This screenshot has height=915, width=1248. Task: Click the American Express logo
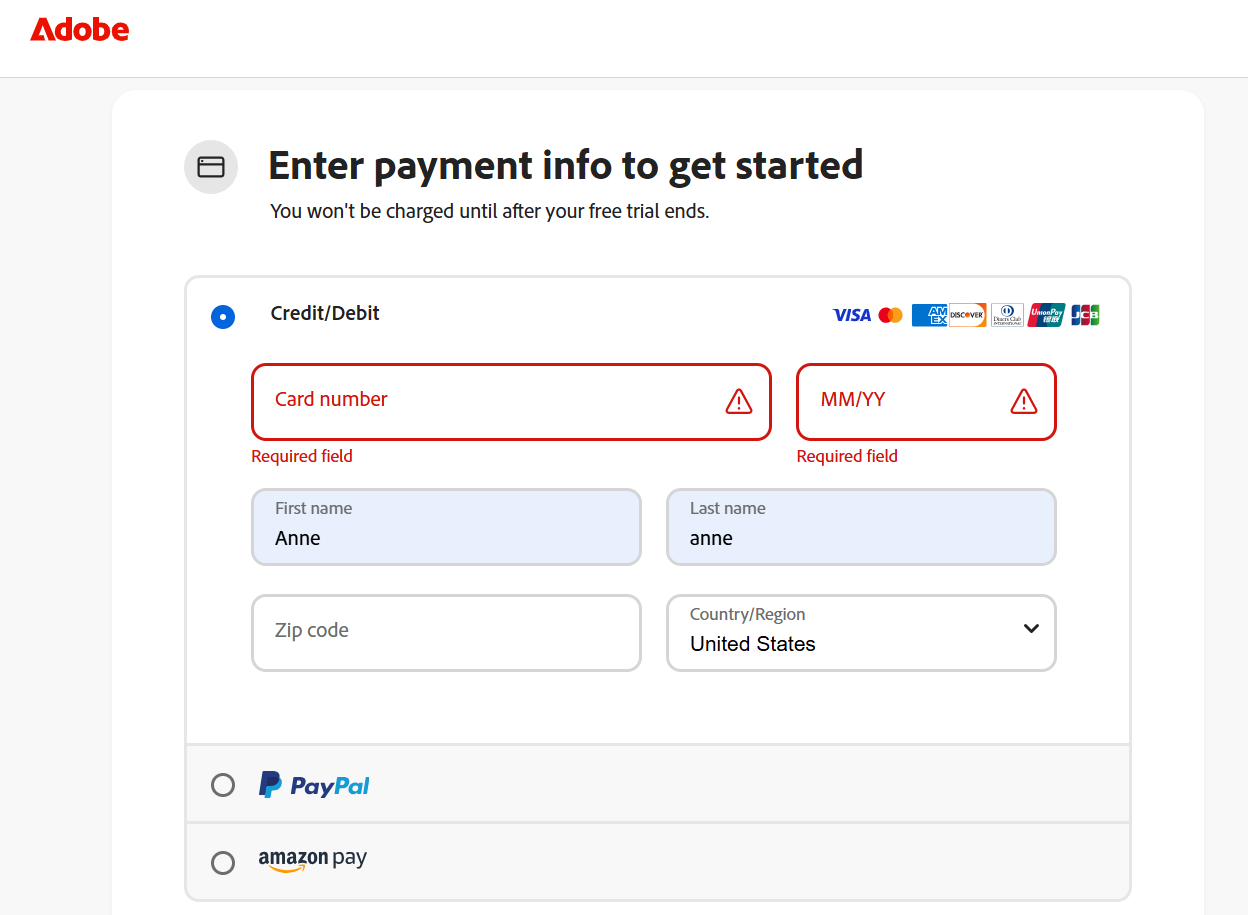pos(929,315)
